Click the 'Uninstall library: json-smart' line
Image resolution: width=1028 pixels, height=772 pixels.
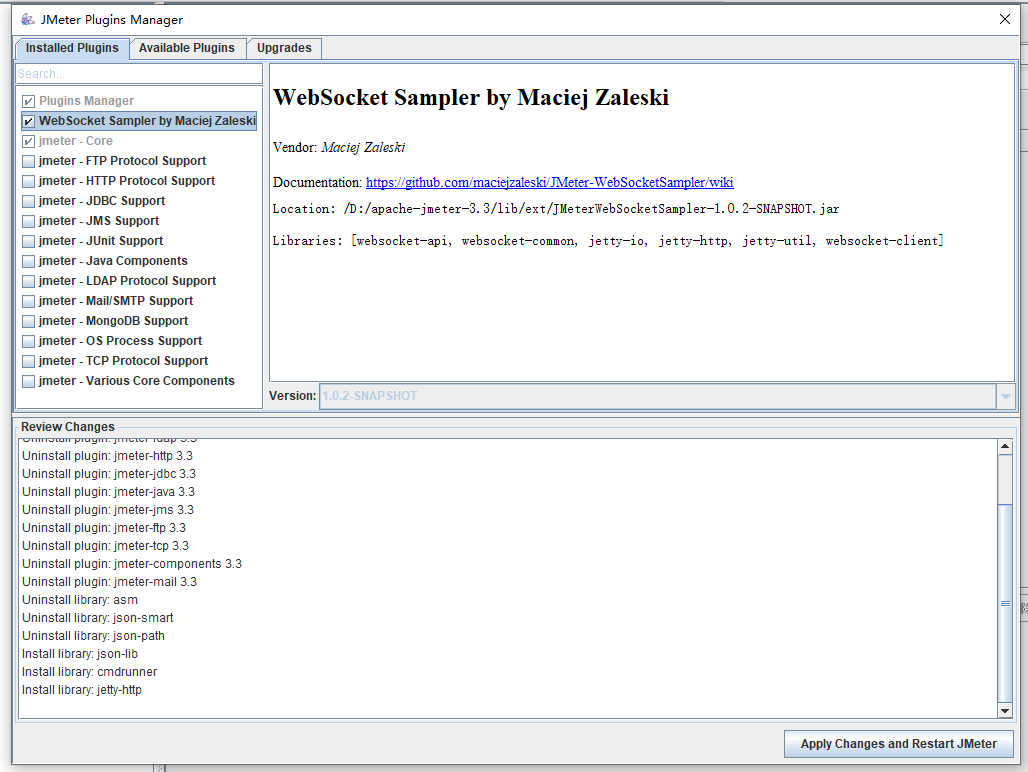point(98,618)
